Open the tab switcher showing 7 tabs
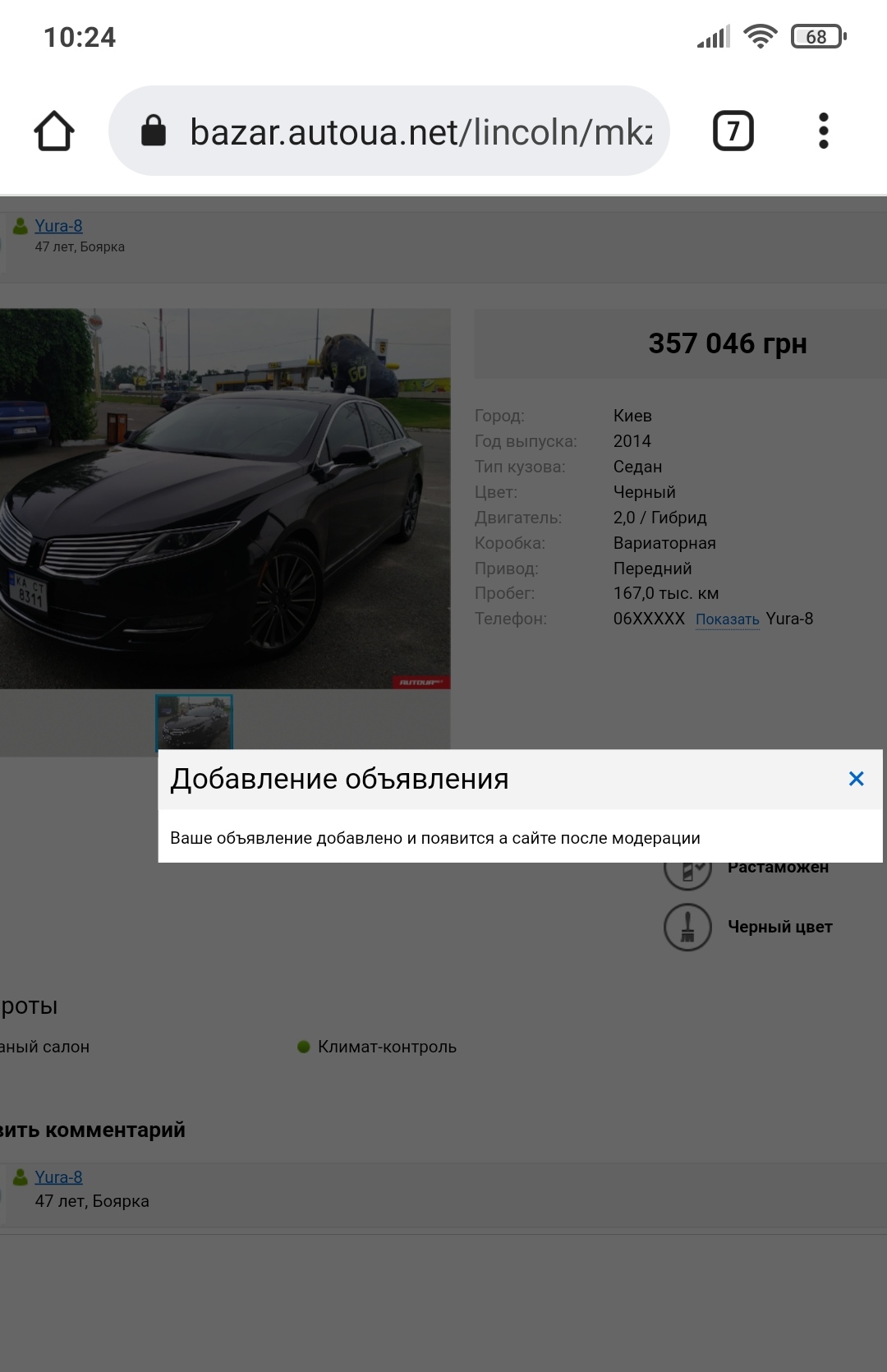 point(733,131)
